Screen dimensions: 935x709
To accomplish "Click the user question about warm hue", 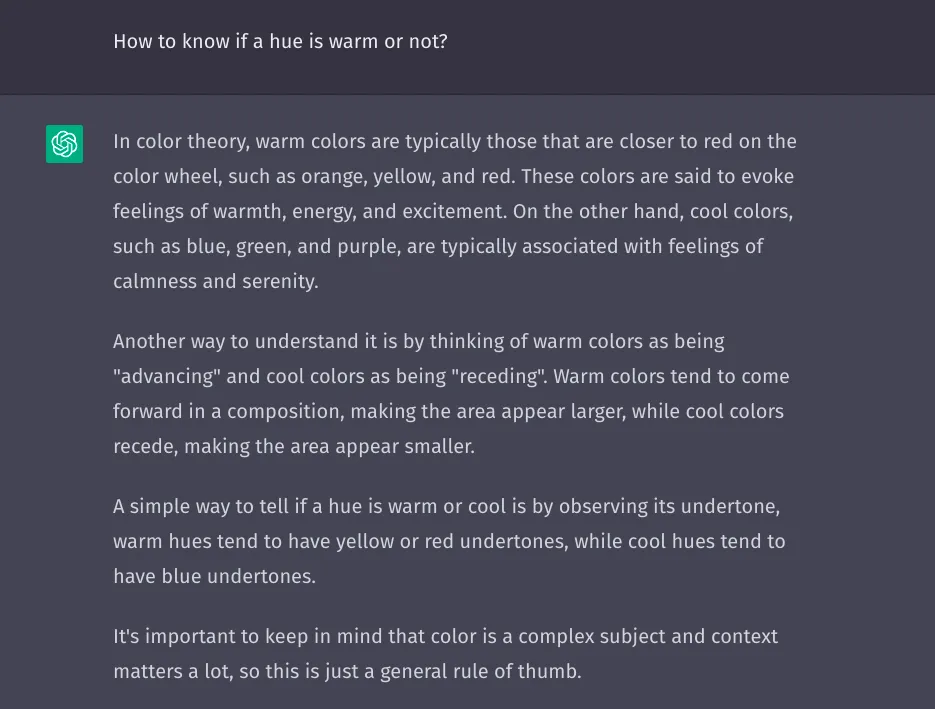I will pyautogui.click(x=280, y=42).
